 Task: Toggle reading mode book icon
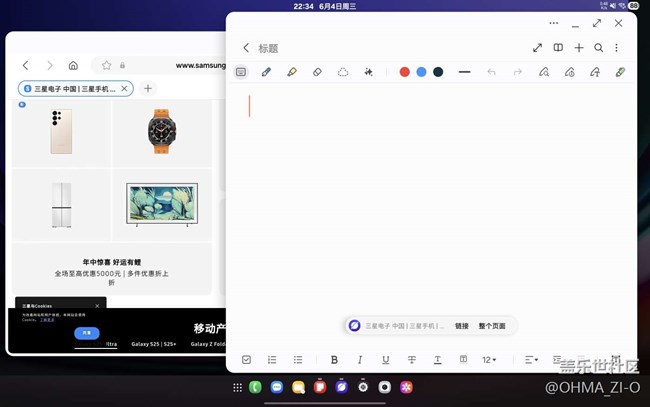point(558,48)
